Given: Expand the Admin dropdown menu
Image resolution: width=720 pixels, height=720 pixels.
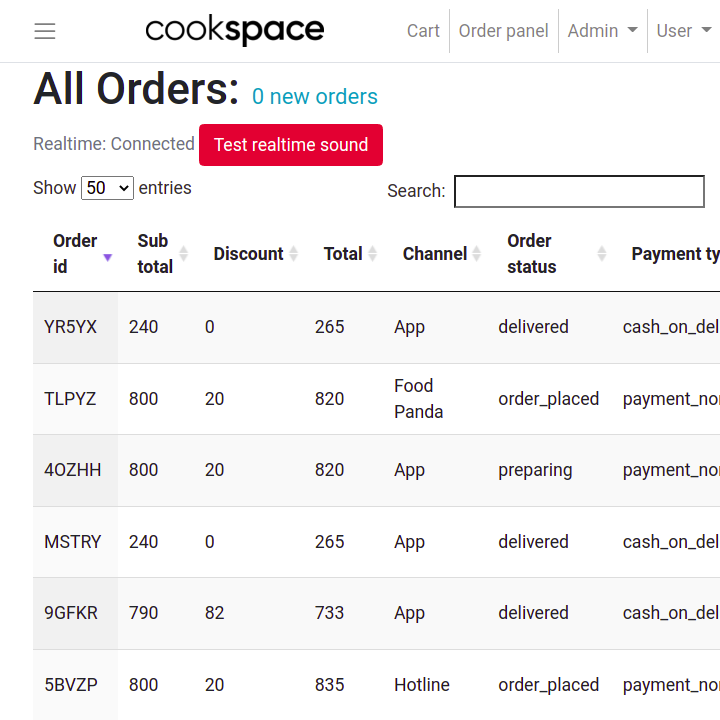Looking at the screenshot, I should point(602,31).
